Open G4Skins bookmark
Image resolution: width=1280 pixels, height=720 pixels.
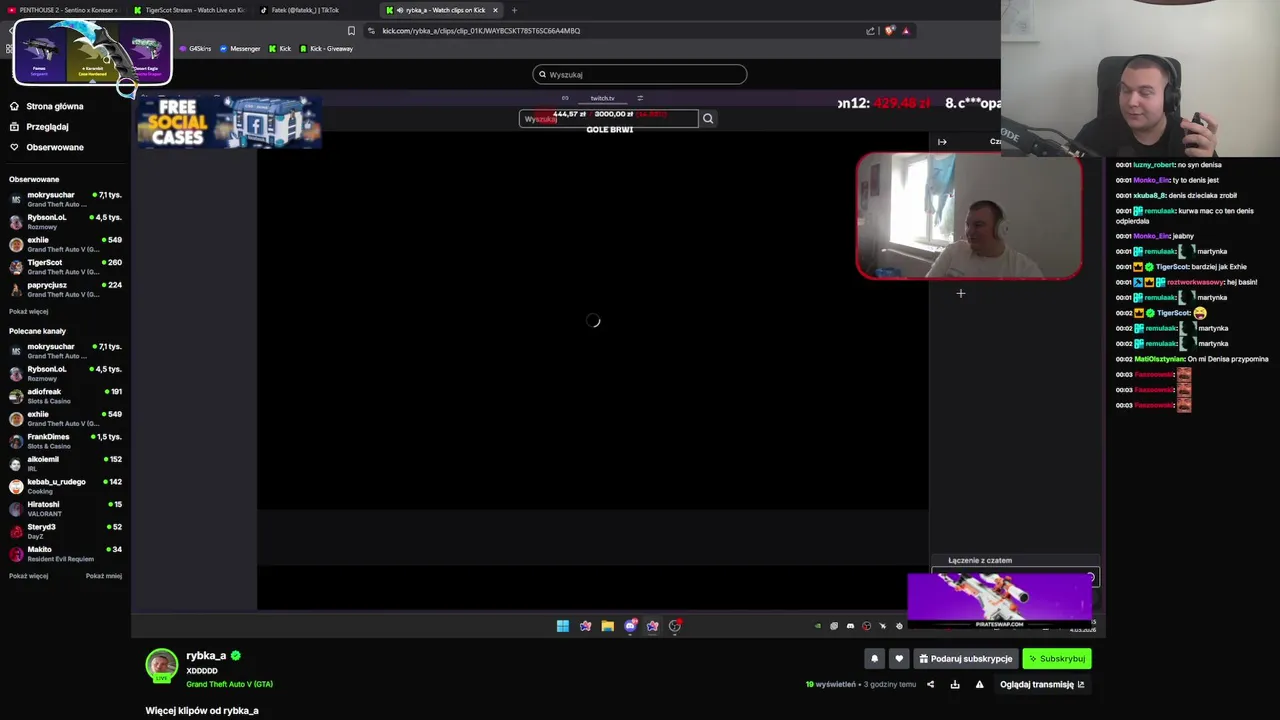coord(195,48)
